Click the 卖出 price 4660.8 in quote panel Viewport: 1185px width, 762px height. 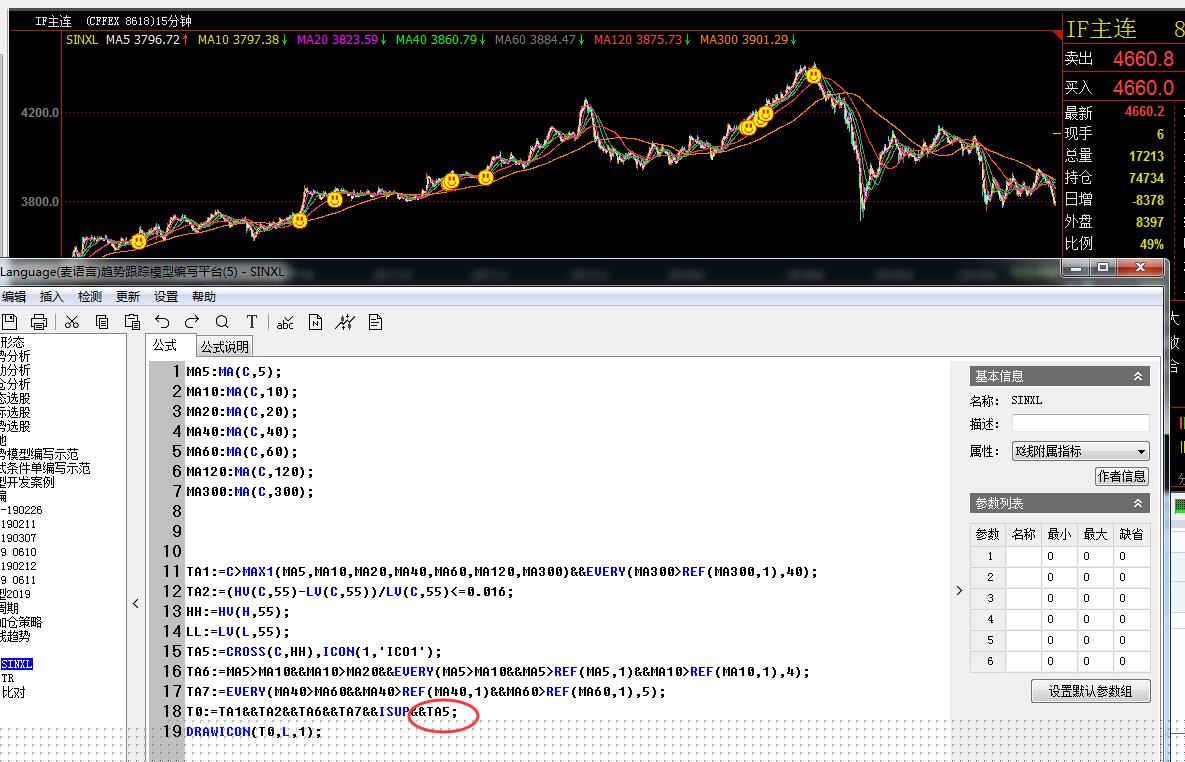1143,58
